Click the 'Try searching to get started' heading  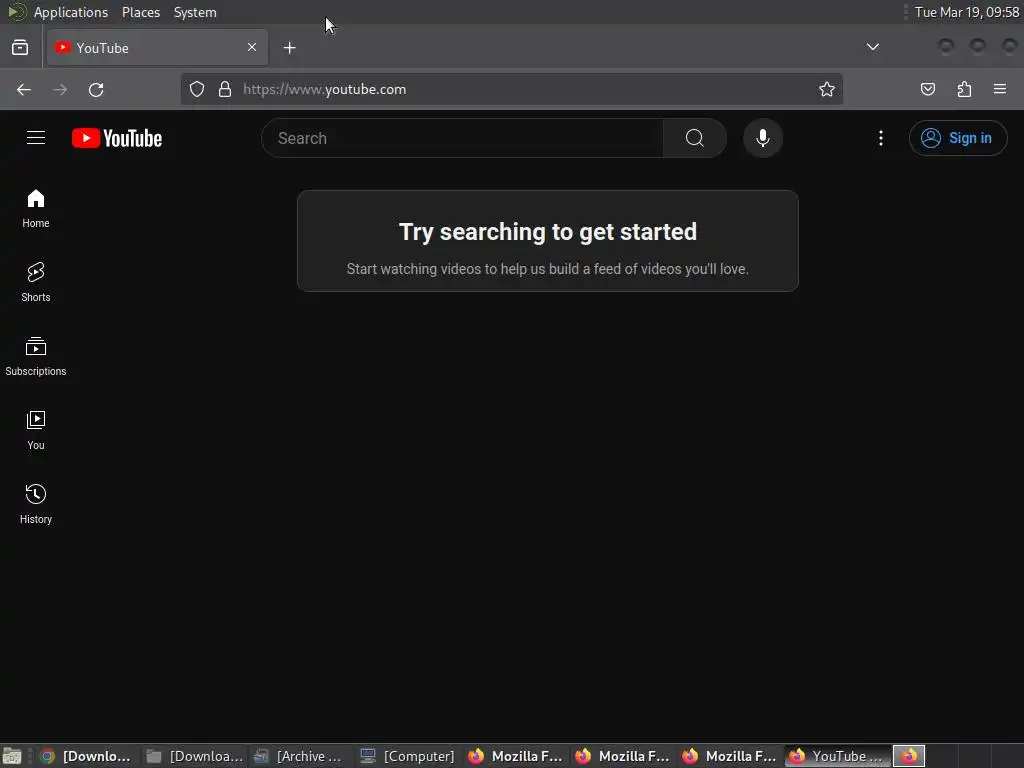click(548, 232)
